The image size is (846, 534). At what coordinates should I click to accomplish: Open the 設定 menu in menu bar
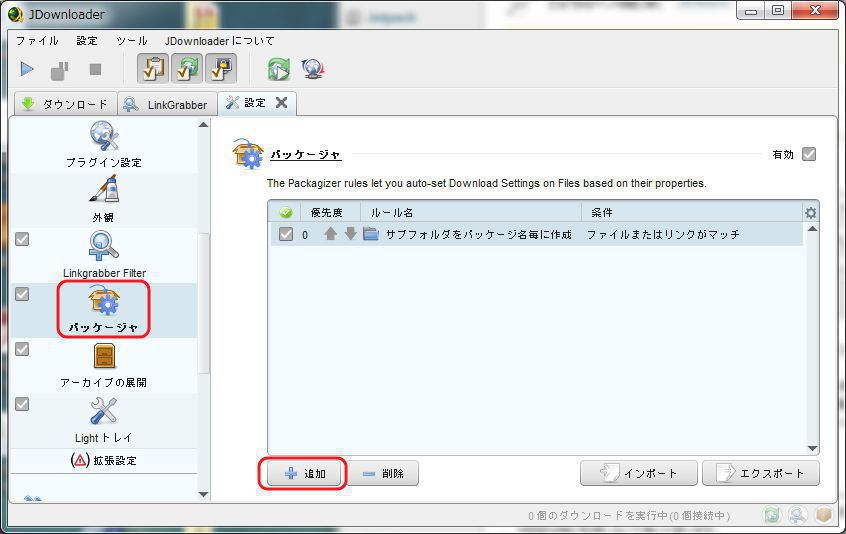coord(87,41)
